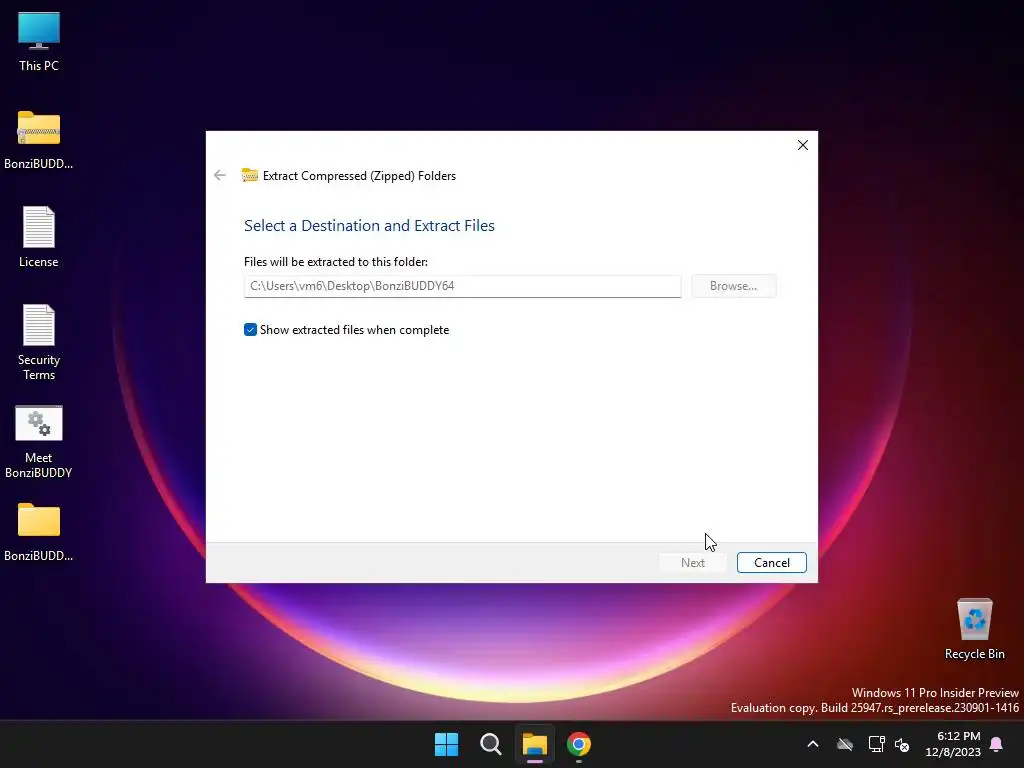Open notifications bell icon
Screen dimensions: 1024x768
click(x=997, y=744)
